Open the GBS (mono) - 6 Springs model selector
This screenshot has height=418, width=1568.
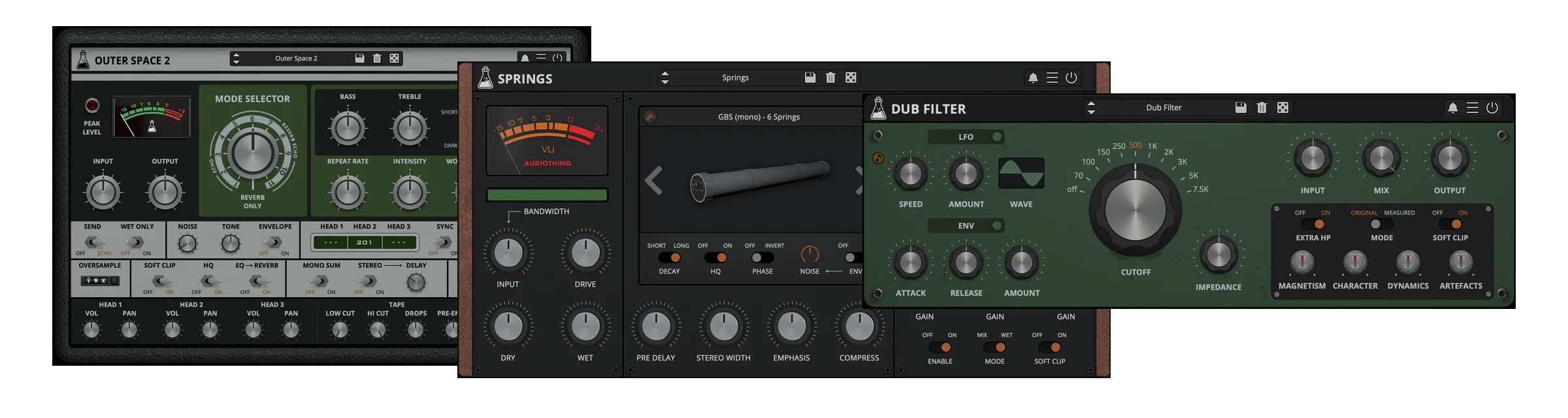[x=759, y=117]
